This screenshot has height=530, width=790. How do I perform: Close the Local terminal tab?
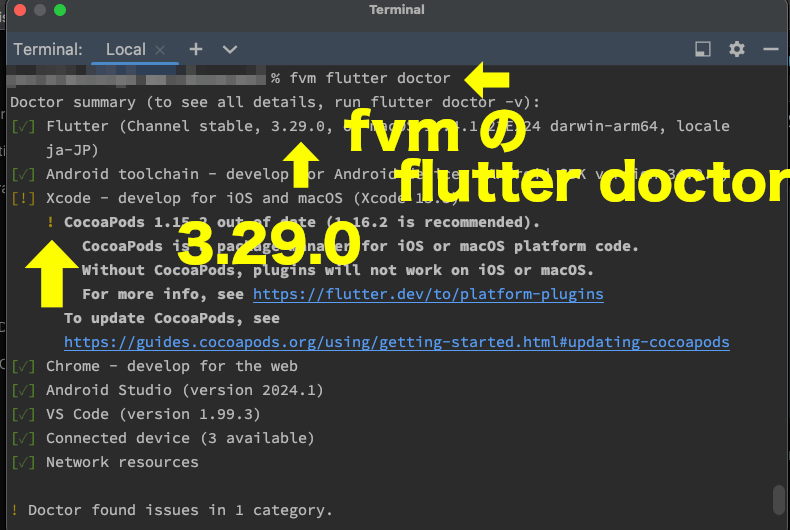160,50
